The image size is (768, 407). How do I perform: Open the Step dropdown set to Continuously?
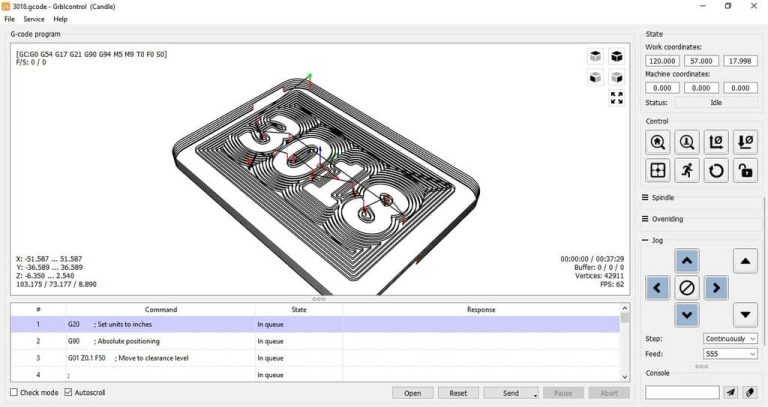tap(730, 338)
